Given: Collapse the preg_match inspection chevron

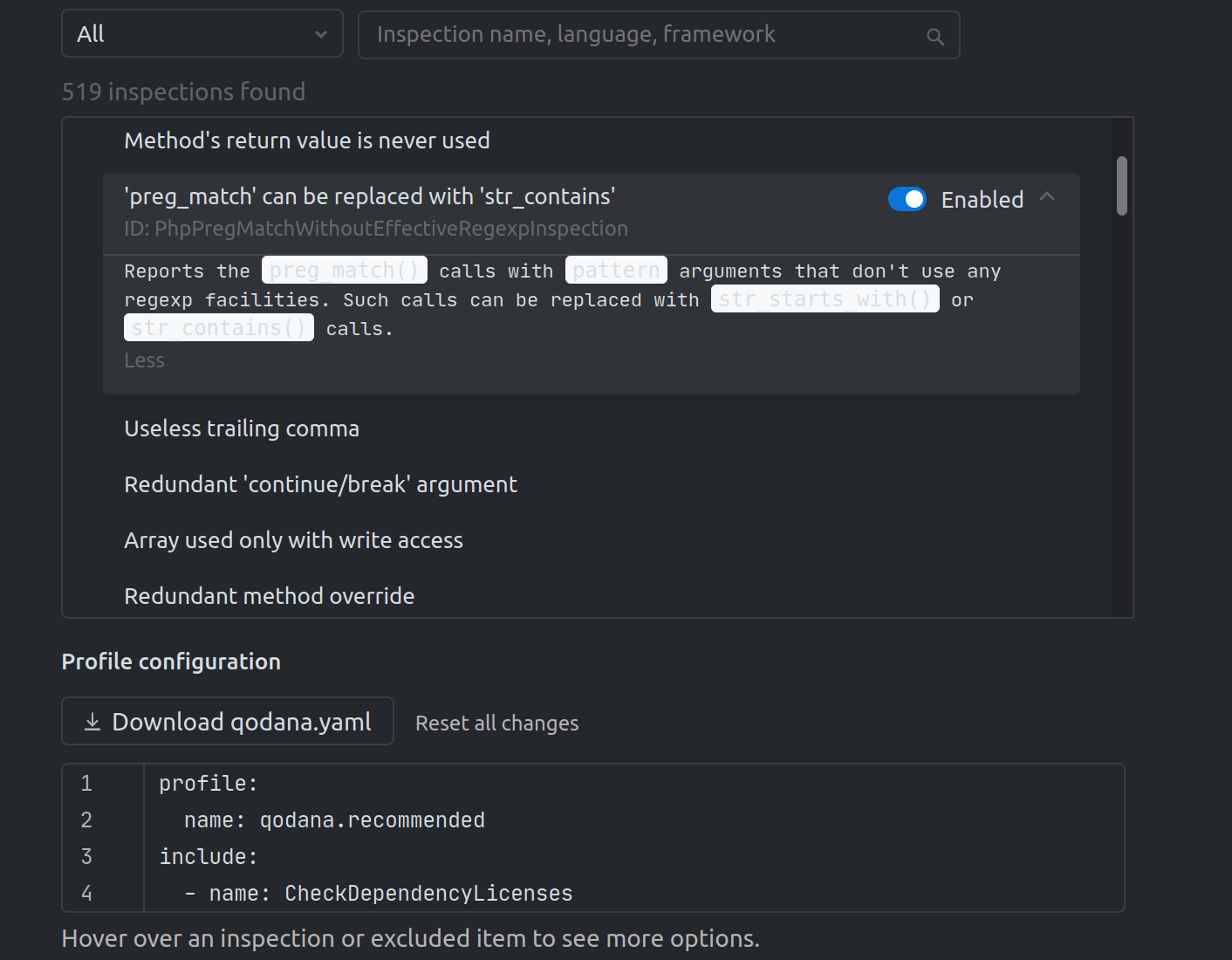Looking at the screenshot, I should click(1047, 198).
